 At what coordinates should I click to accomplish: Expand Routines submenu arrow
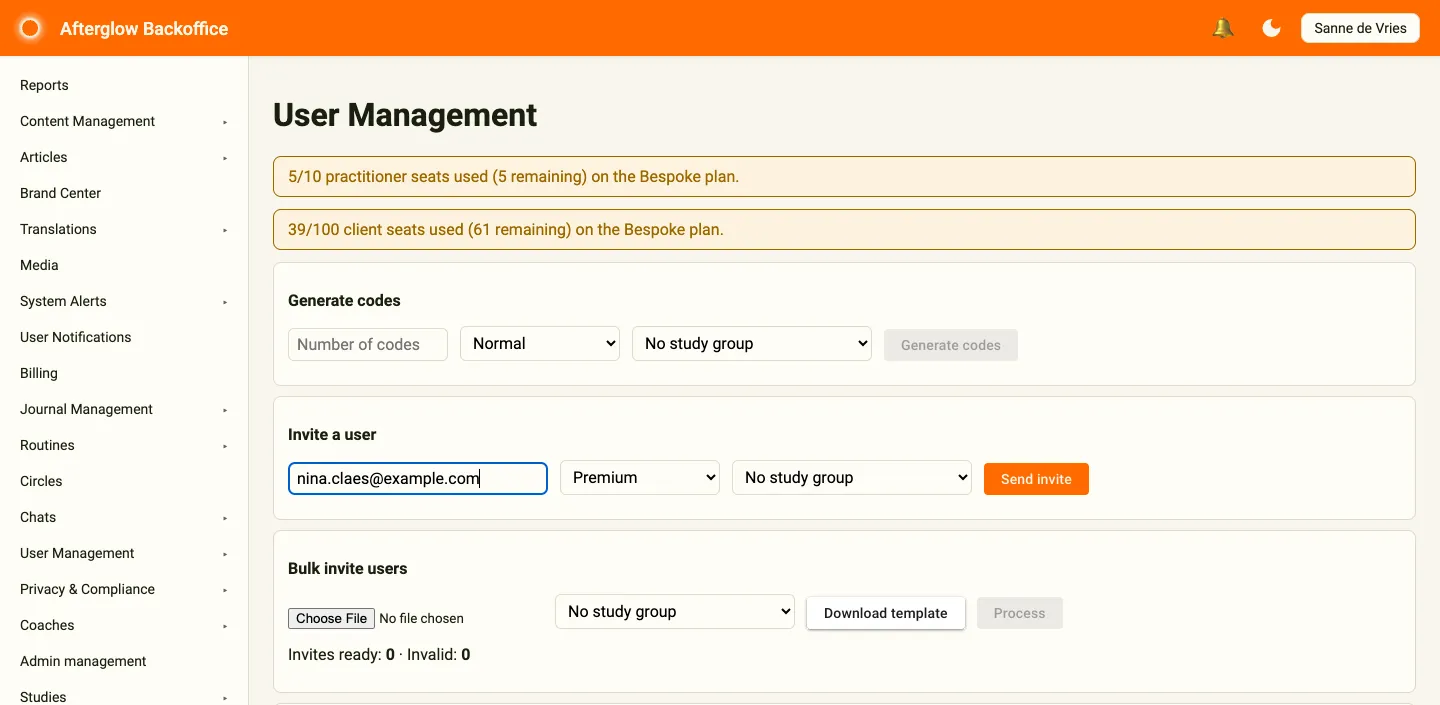(225, 446)
